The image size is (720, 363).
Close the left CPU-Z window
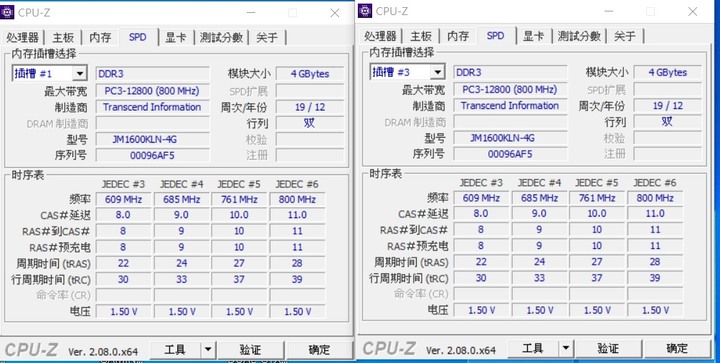point(335,13)
